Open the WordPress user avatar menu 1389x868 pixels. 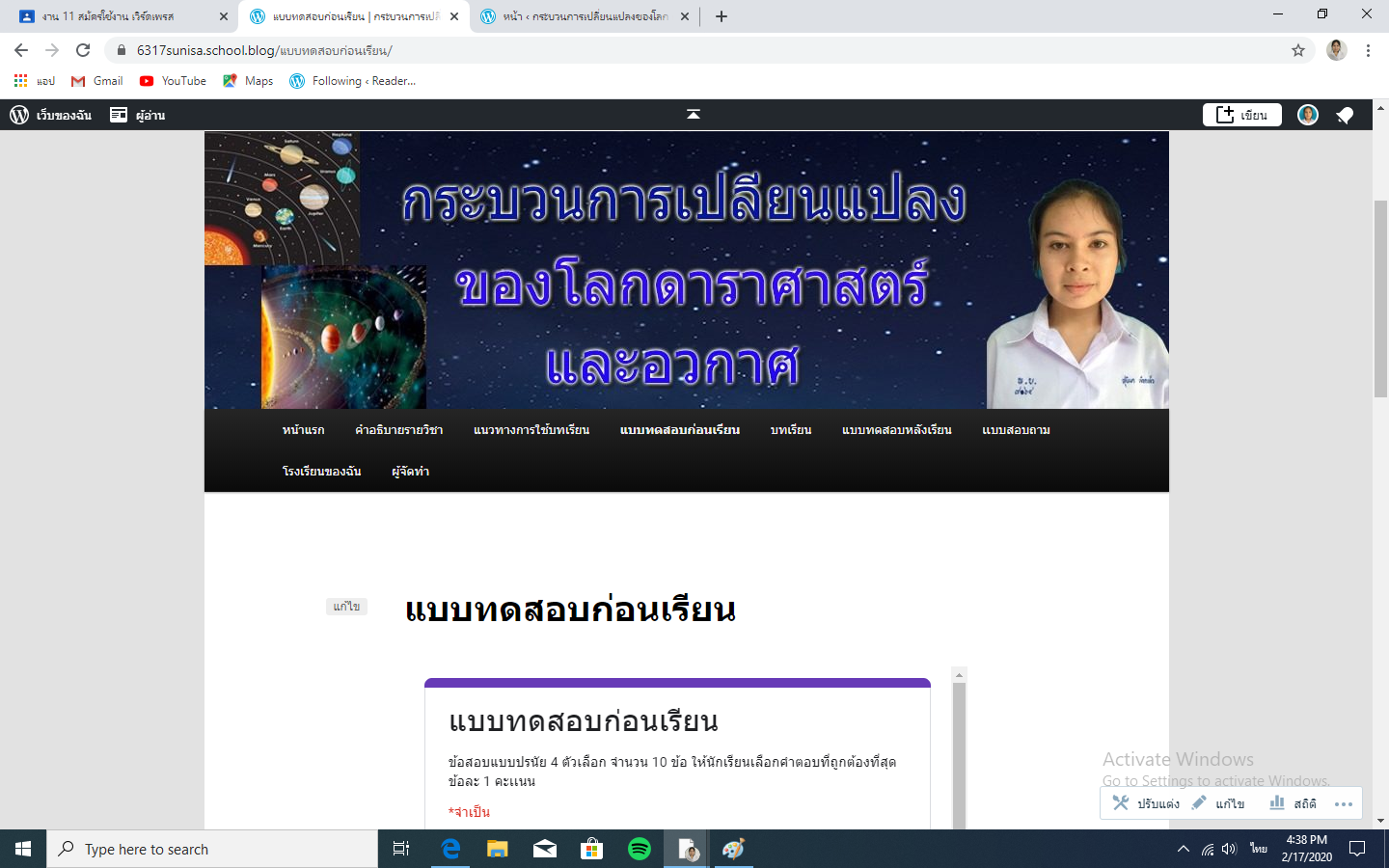click(1307, 116)
